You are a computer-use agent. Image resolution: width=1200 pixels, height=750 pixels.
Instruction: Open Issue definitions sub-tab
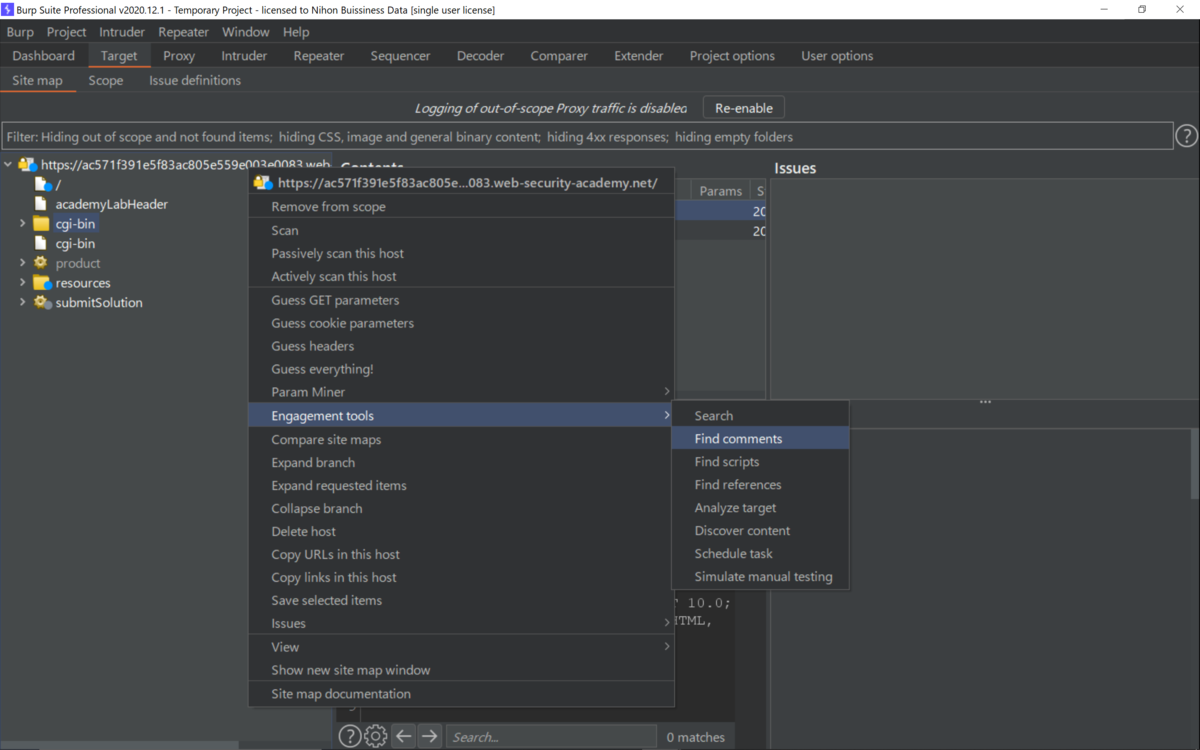click(195, 80)
